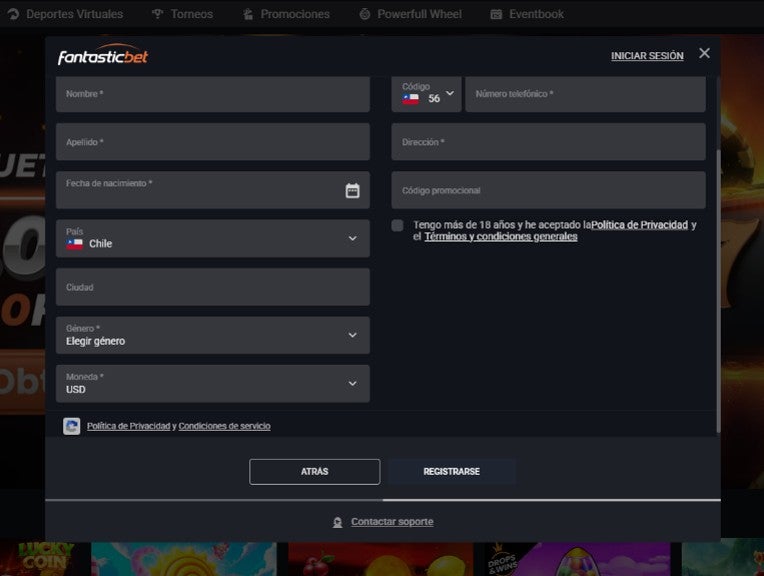Click the Deportes Virtuales icon

click(x=13, y=14)
